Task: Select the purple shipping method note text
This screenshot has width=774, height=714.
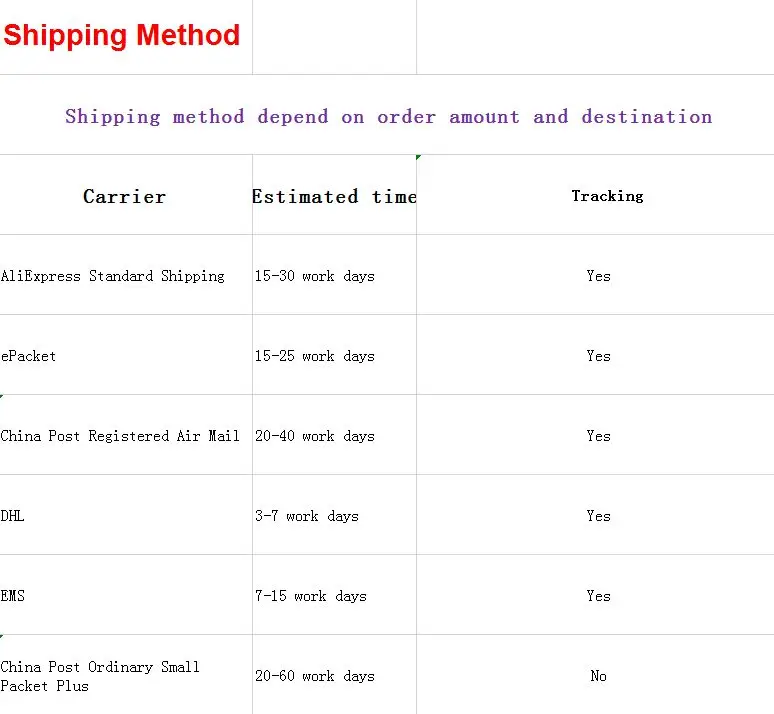Action: coord(388,116)
